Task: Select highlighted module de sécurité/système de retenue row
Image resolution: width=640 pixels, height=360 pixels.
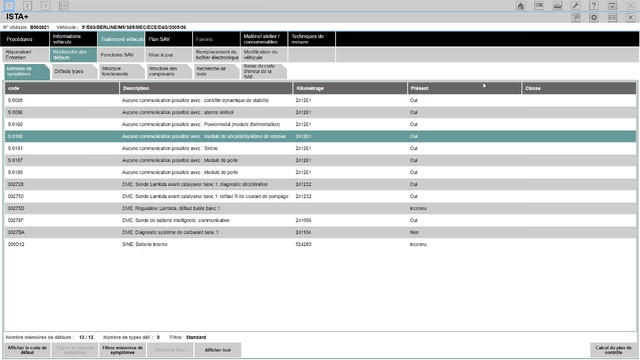Action: click(320, 136)
